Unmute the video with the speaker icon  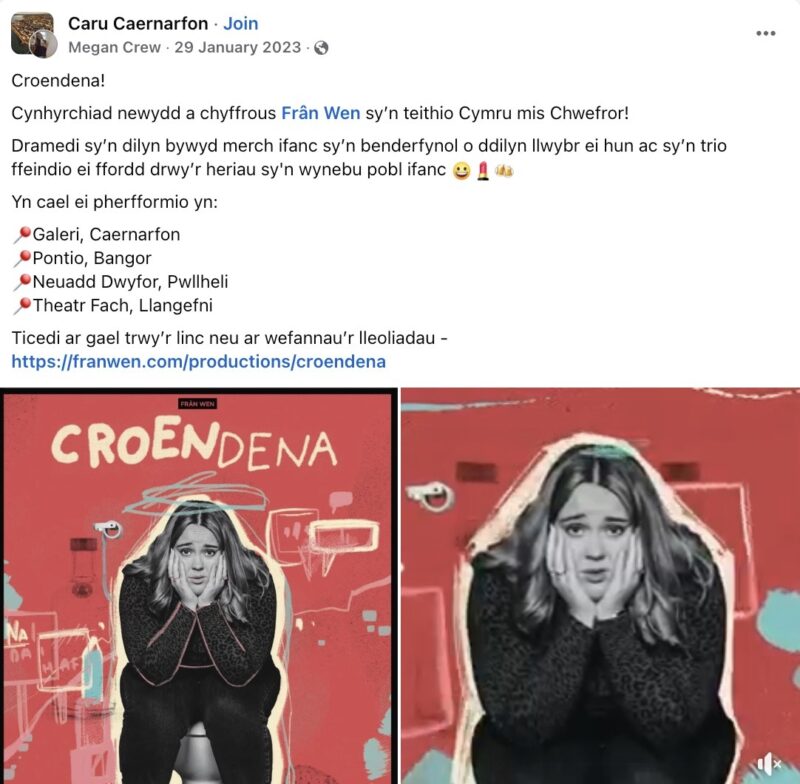point(769,764)
